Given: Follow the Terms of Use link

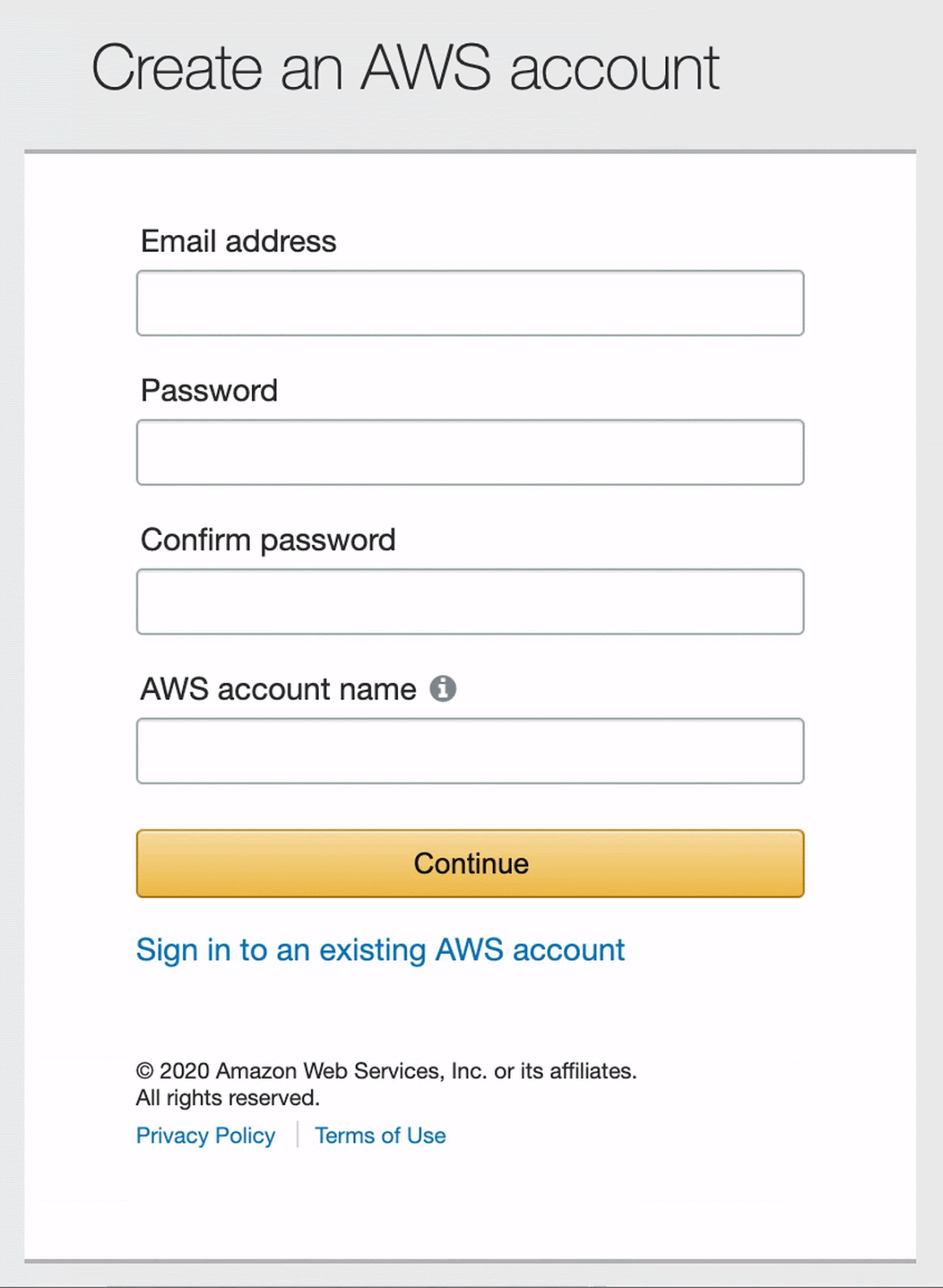Looking at the screenshot, I should (380, 1136).
